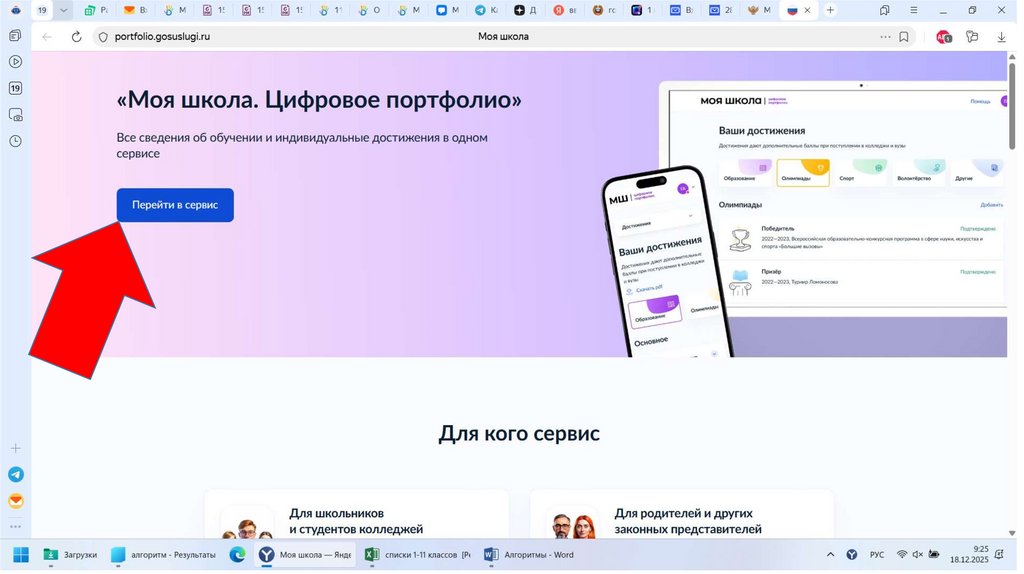Open a new browser tab with plus
Screen dimensions: 1024x574
(x=830, y=10)
